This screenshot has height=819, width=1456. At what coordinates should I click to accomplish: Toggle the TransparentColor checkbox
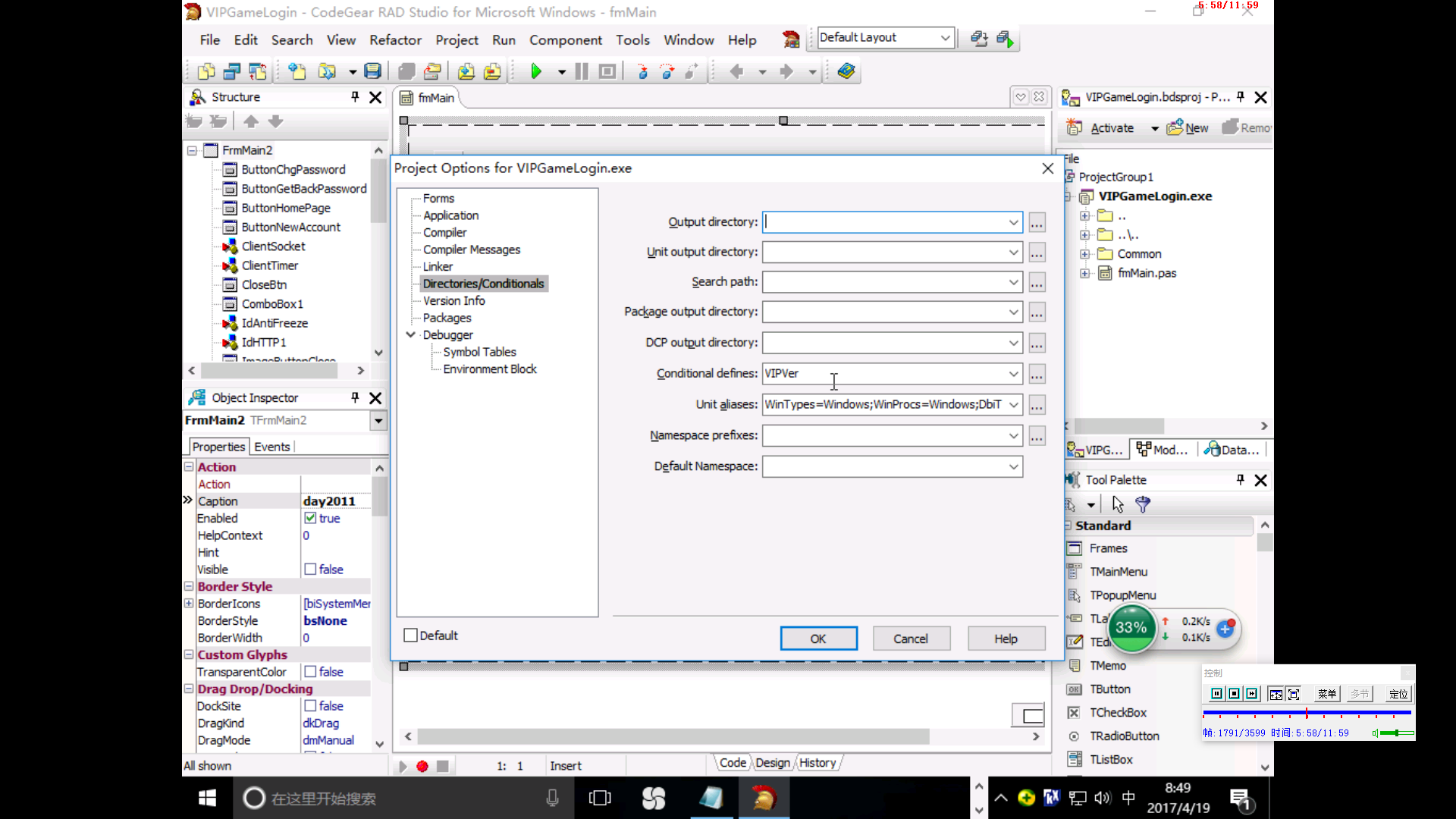coord(310,671)
